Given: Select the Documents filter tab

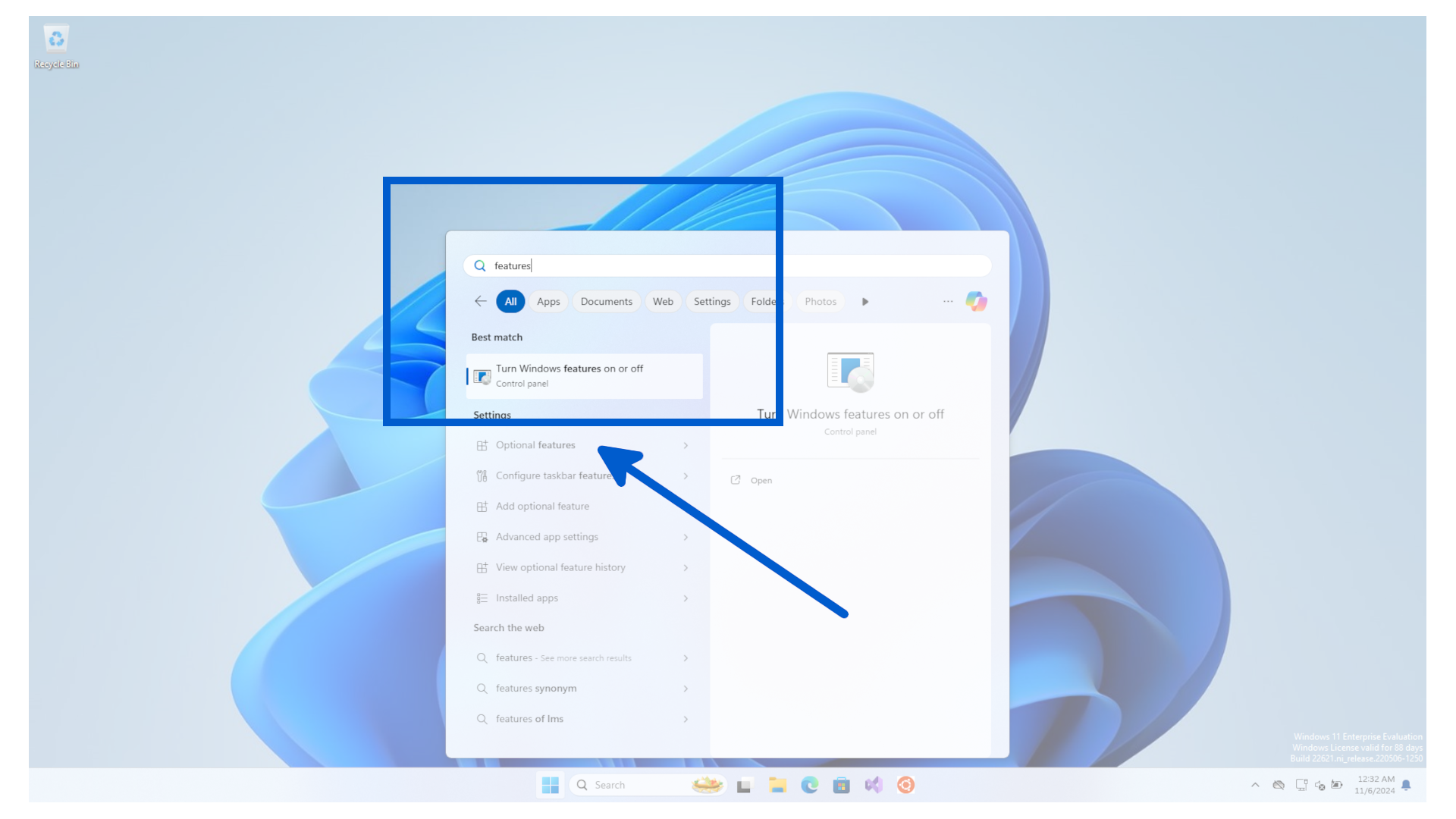Looking at the screenshot, I should (606, 301).
